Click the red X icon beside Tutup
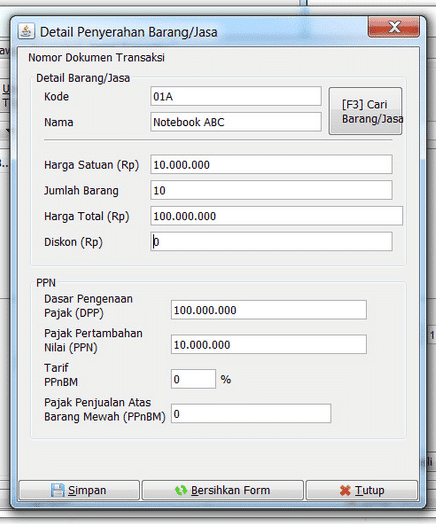 [345, 491]
